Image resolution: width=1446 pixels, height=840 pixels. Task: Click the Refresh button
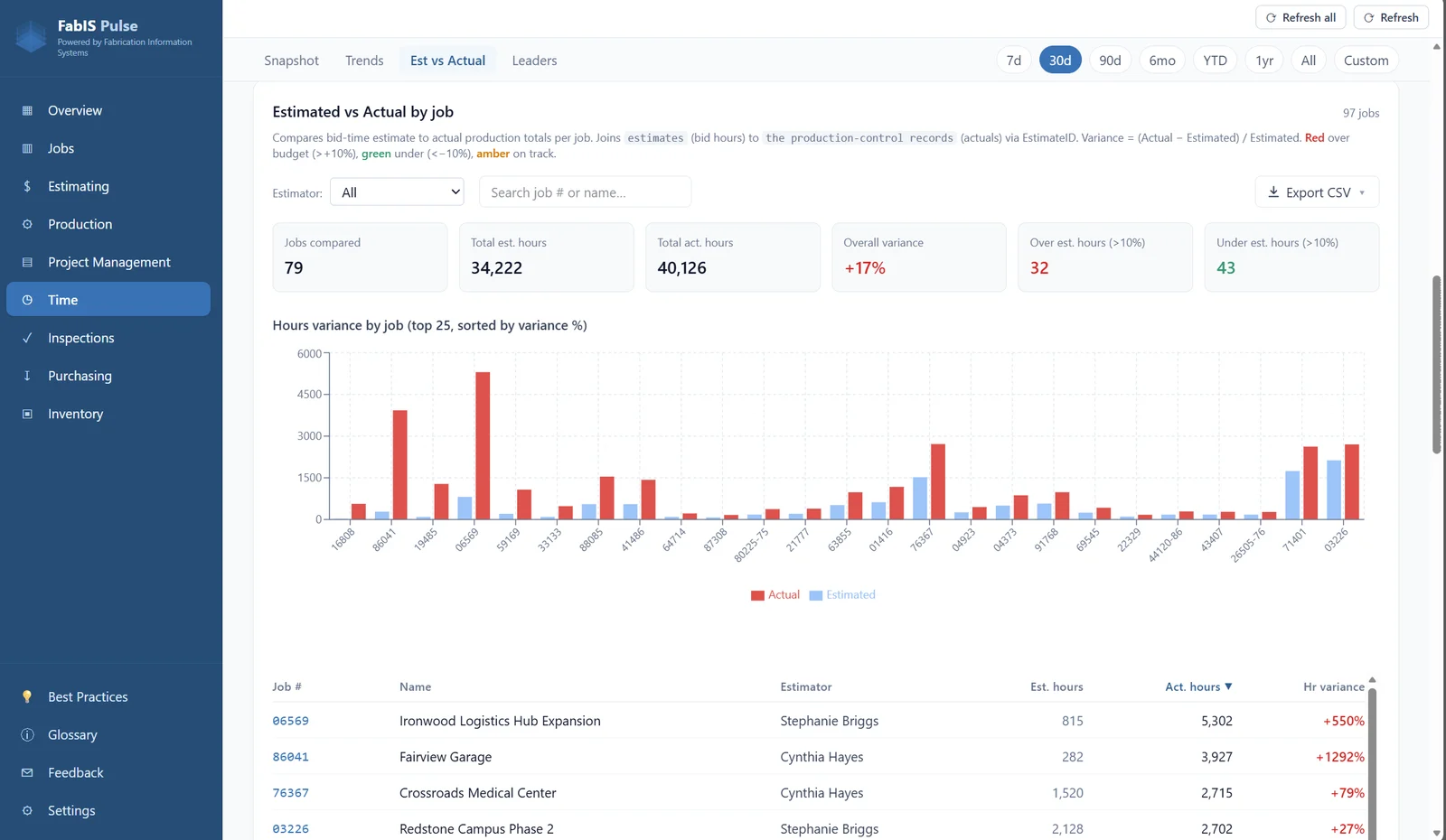1391,17
